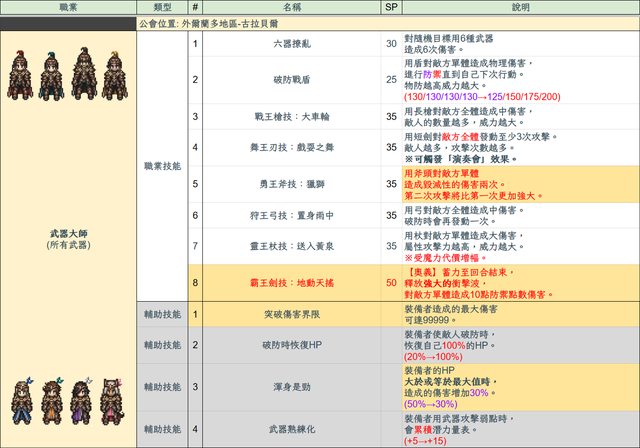640x448 pixels.
Task: Click the second character sprite in top row
Action: 50,75
